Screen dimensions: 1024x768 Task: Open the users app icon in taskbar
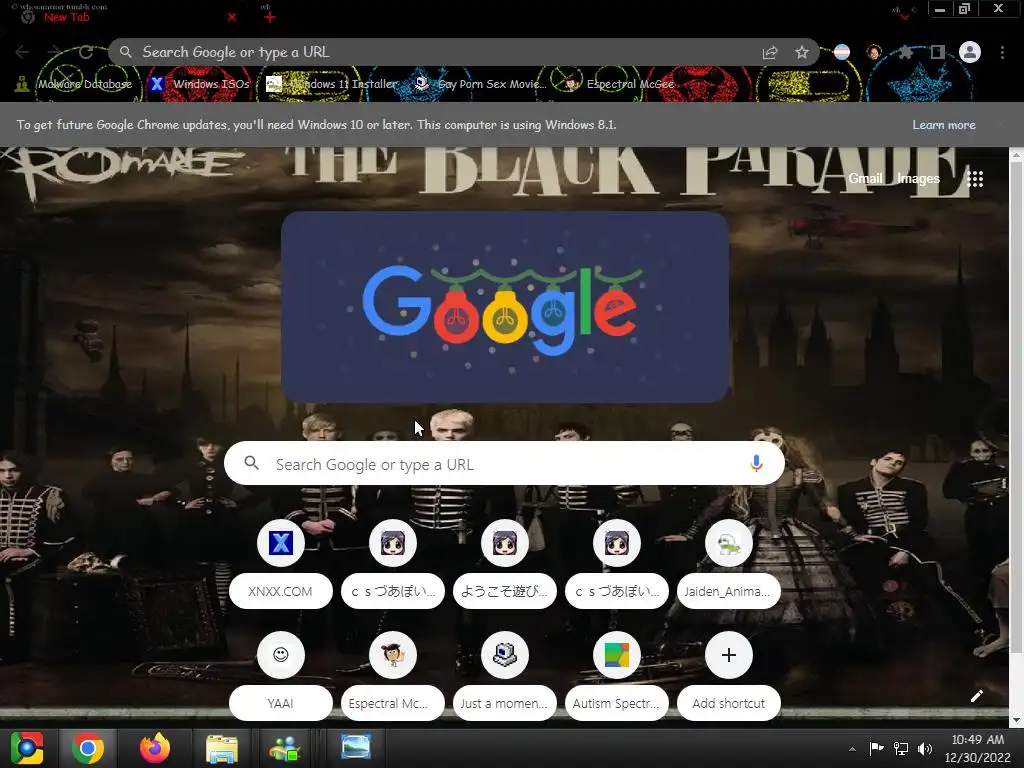[x=285, y=748]
